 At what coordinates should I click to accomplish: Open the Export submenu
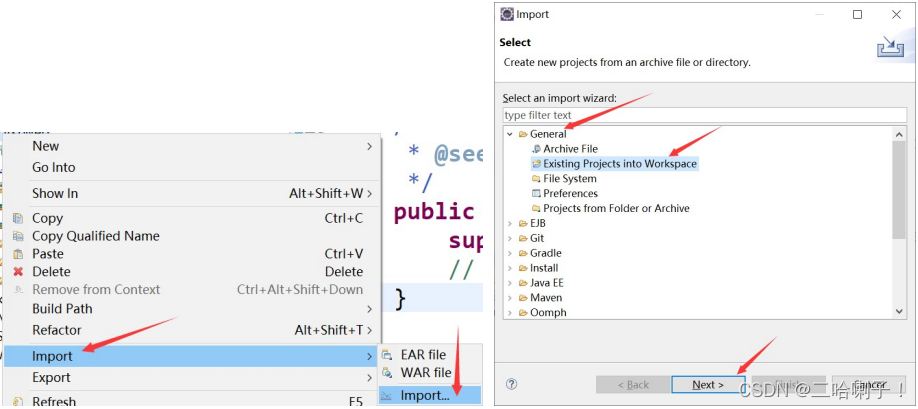(192, 377)
